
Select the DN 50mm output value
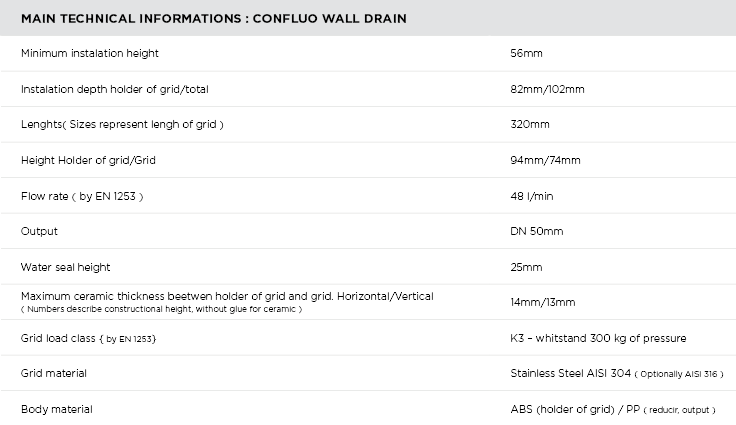coord(537,231)
